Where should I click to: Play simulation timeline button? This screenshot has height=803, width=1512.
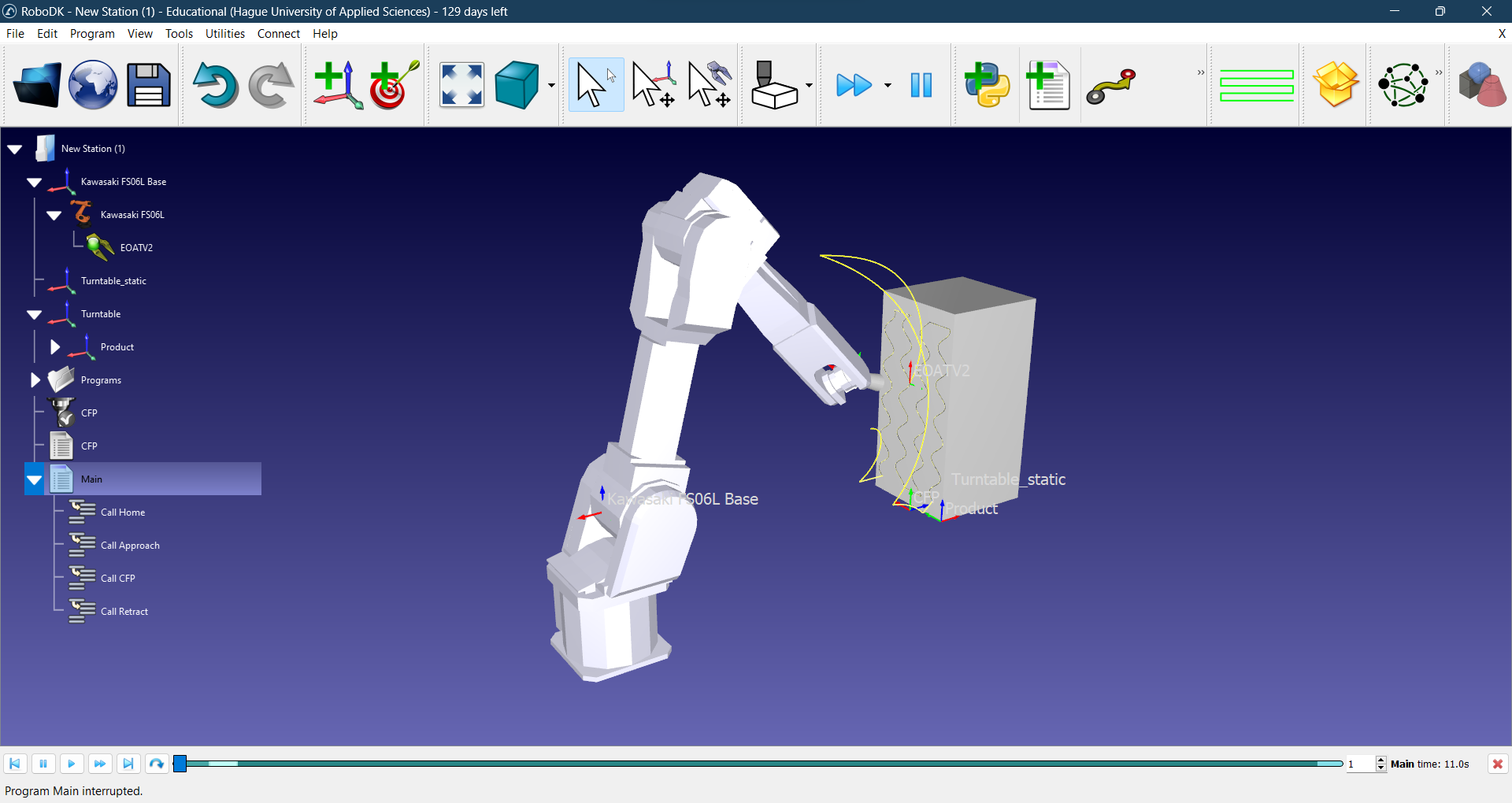tap(72, 764)
